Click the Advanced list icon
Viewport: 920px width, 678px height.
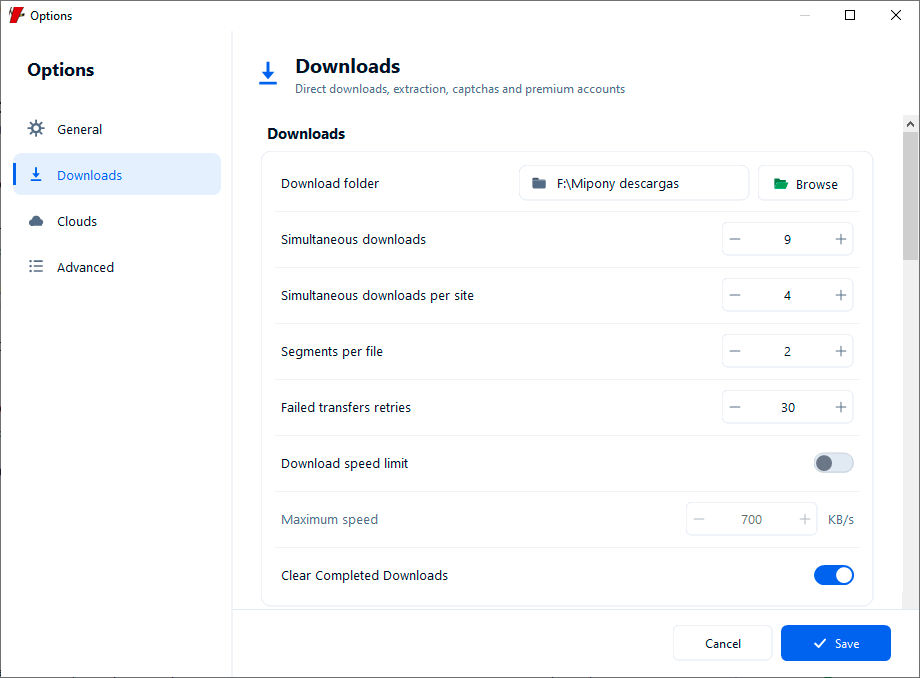pyautogui.click(x=36, y=266)
